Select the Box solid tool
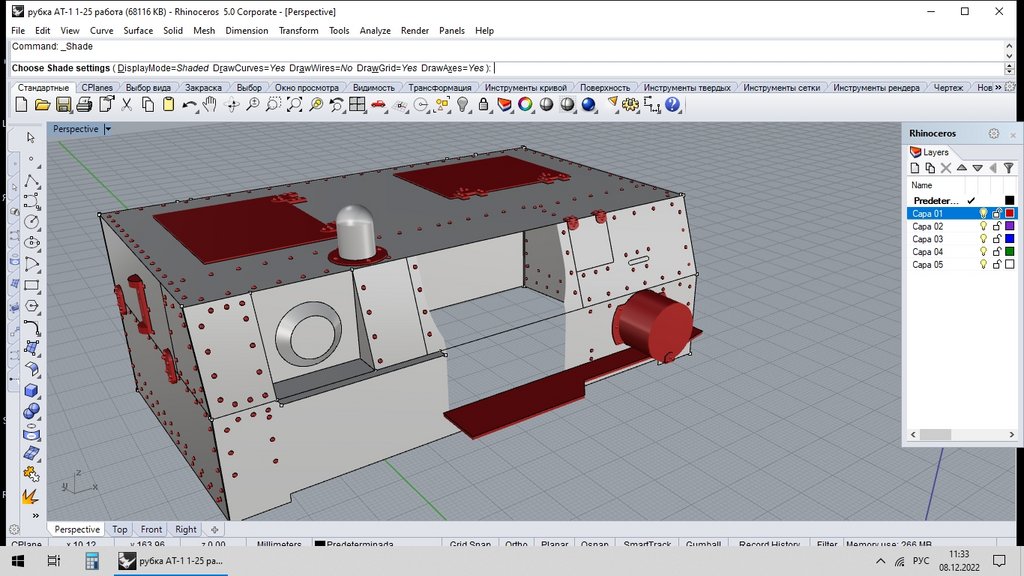This screenshot has width=1024, height=576. pos(31,391)
